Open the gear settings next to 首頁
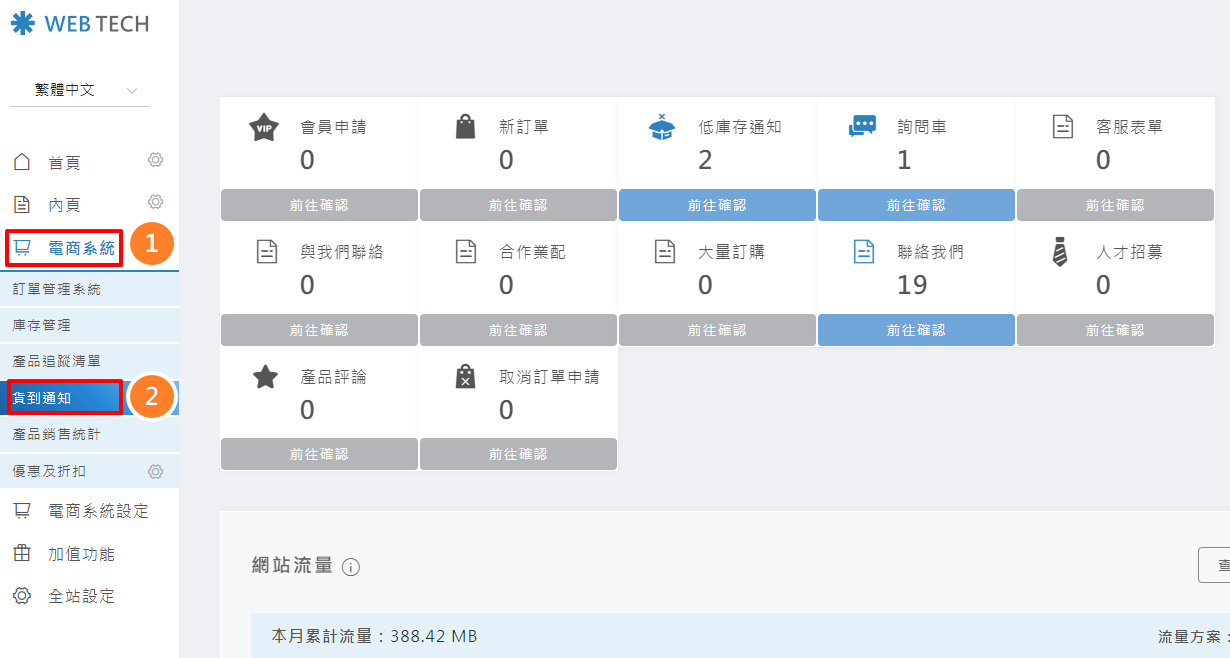 pyautogui.click(x=155, y=160)
